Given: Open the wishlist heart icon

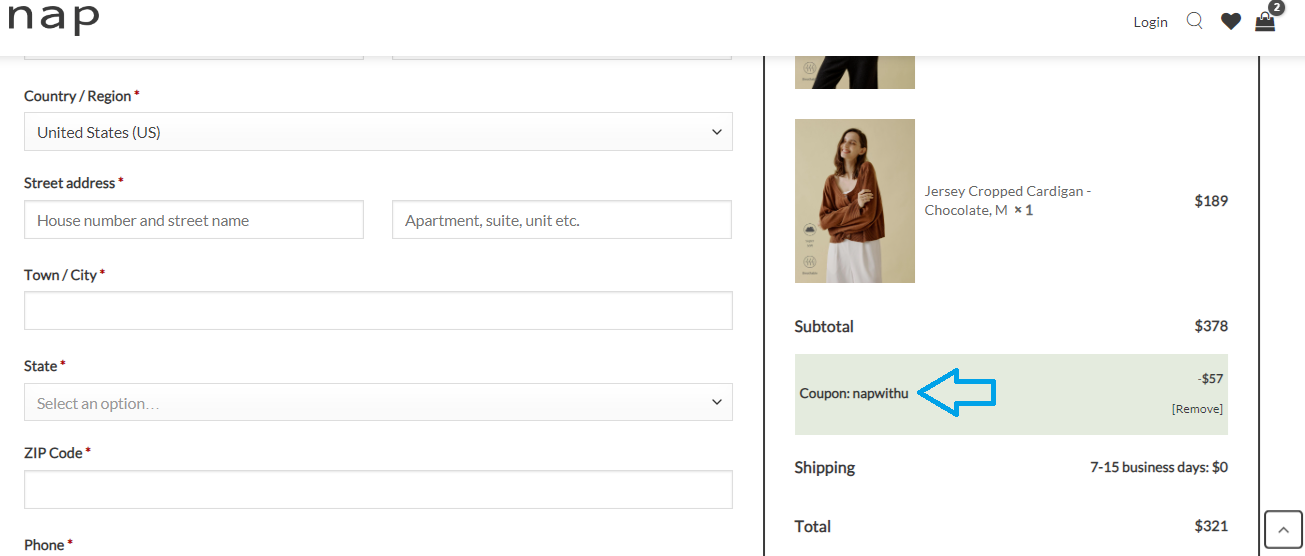Looking at the screenshot, I should pos(1231,21).
